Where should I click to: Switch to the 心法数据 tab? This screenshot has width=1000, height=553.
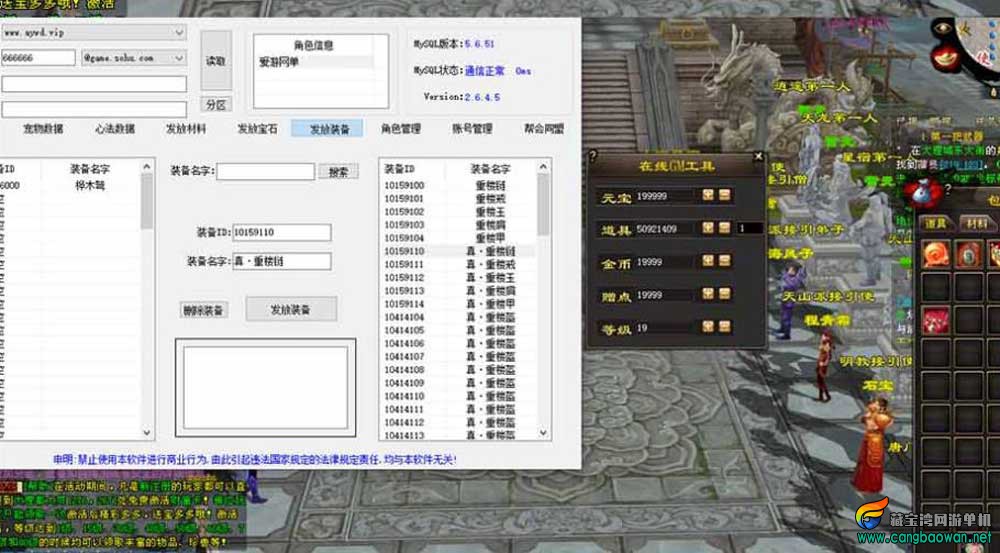[115, 128]
